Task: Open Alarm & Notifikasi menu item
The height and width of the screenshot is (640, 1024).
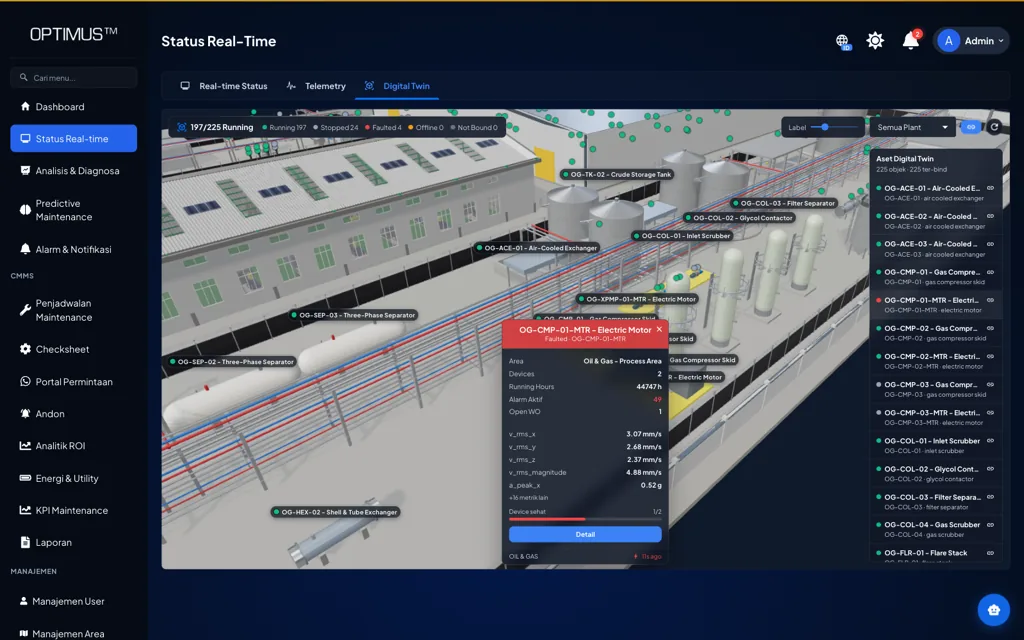Action: coord(74,249)
